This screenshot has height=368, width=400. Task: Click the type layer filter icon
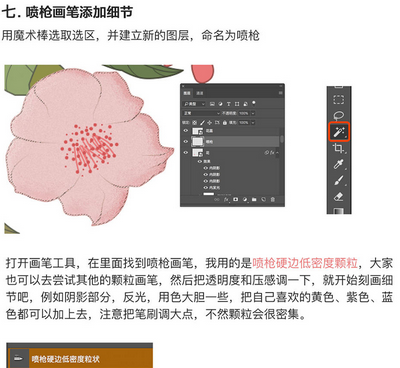[x=229, y=104]
